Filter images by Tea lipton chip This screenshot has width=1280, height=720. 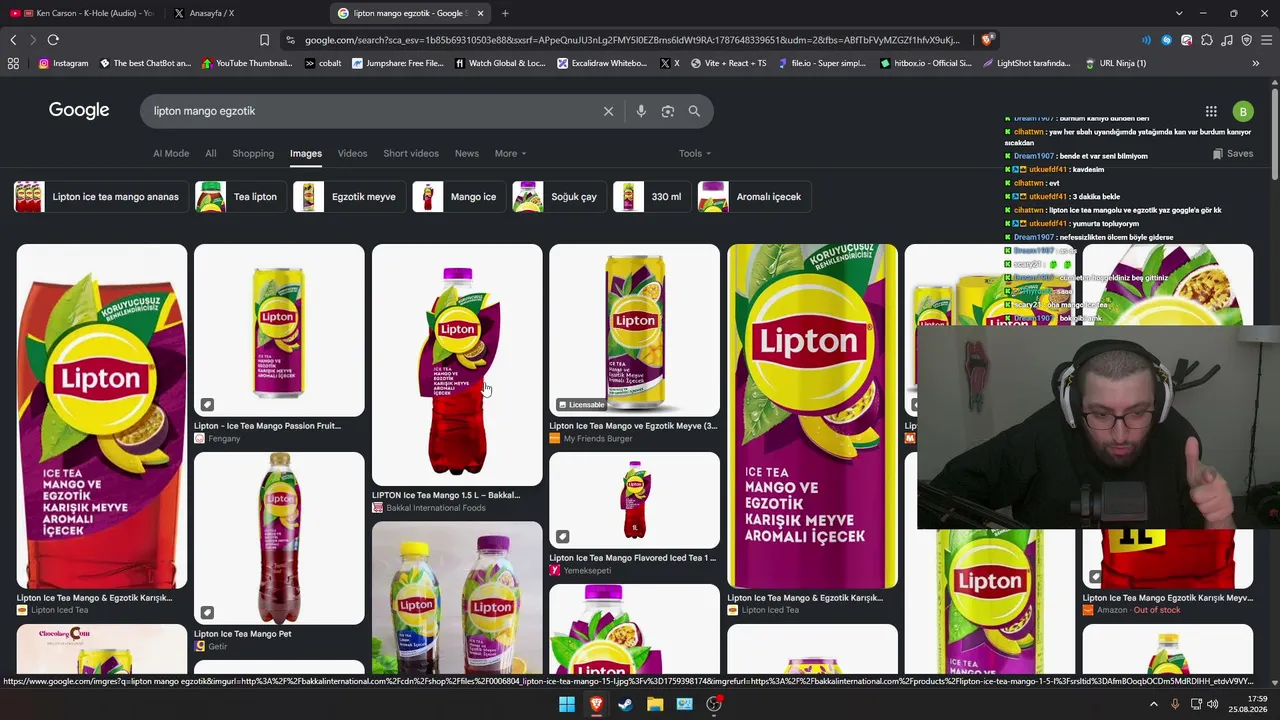click(240, 197)
